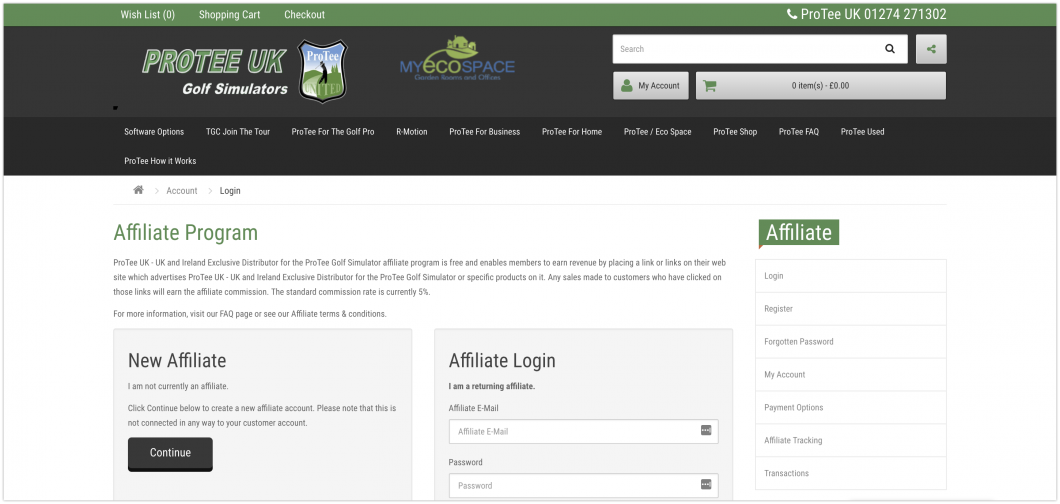
Task: Open Forgotten Password sidebar link
Action: click(x=850, y=341)
